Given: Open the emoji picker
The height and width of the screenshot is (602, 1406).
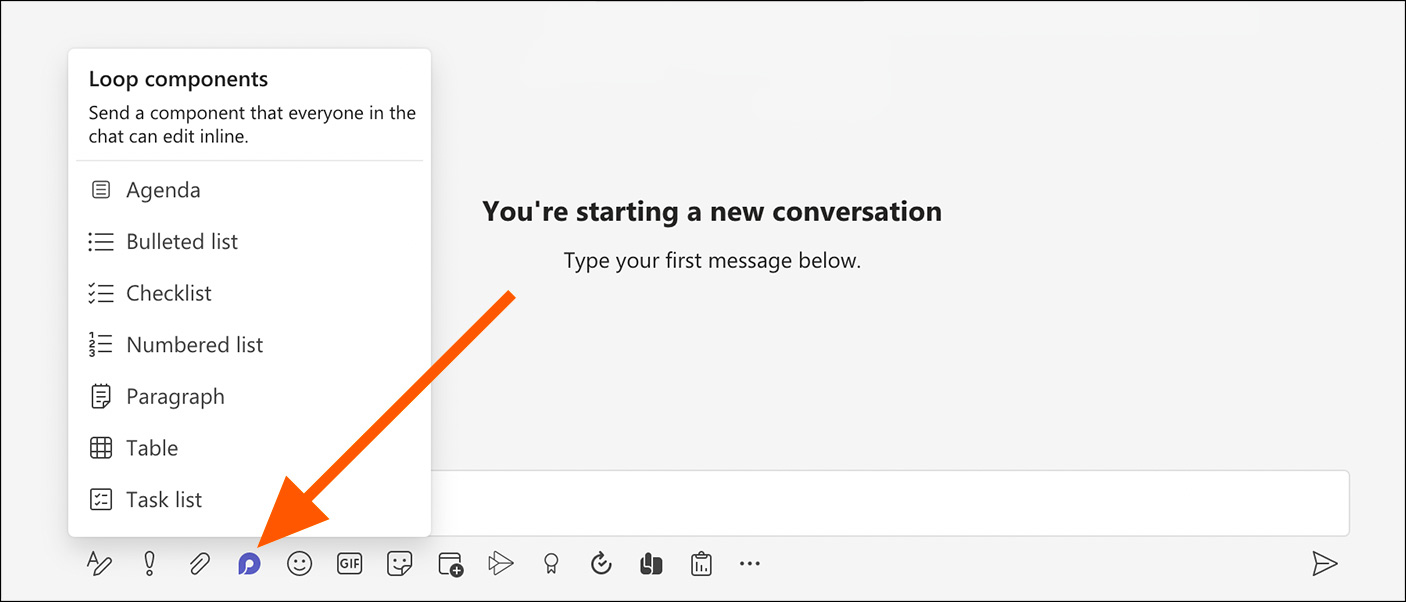Looking at the screenshot, I should [x=299, y=563].
